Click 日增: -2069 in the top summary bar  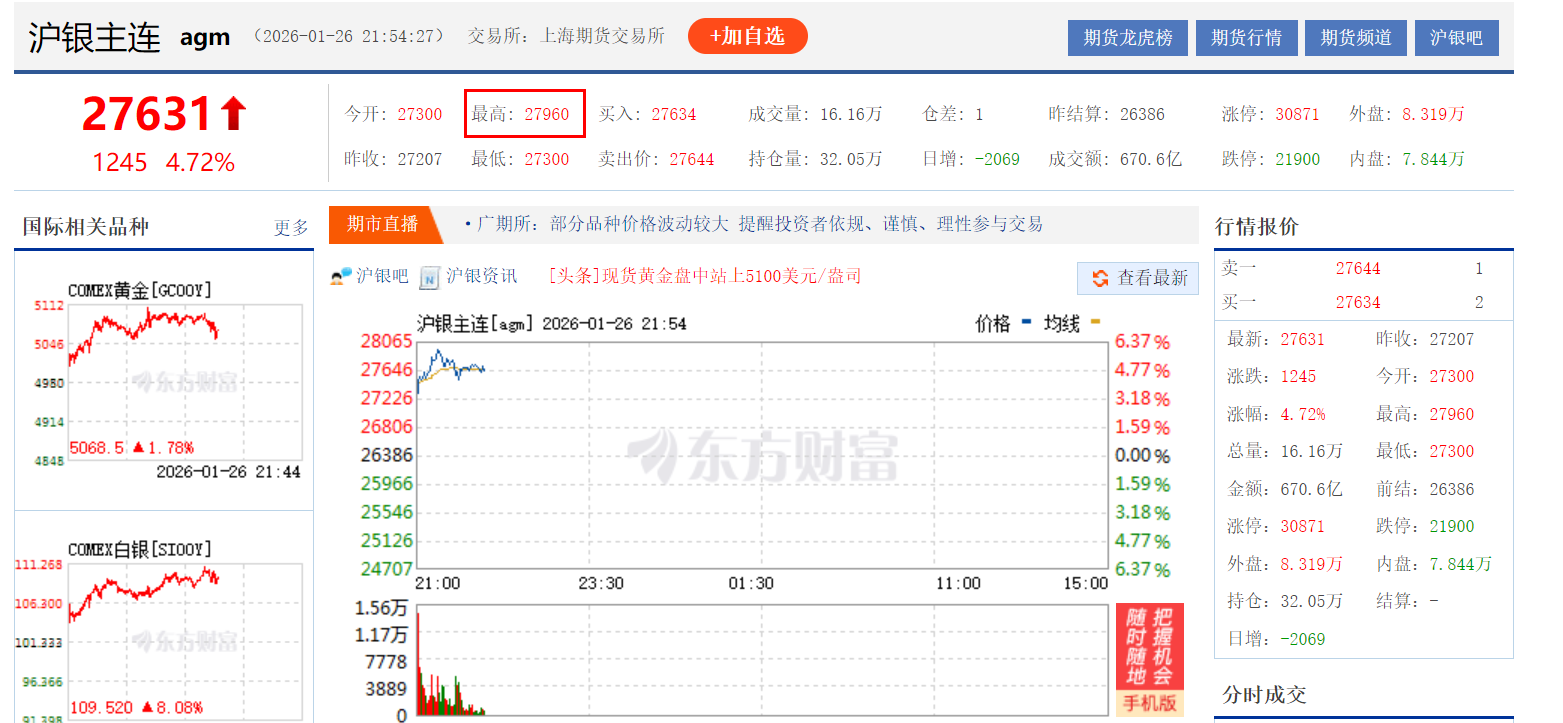point(971,159)
